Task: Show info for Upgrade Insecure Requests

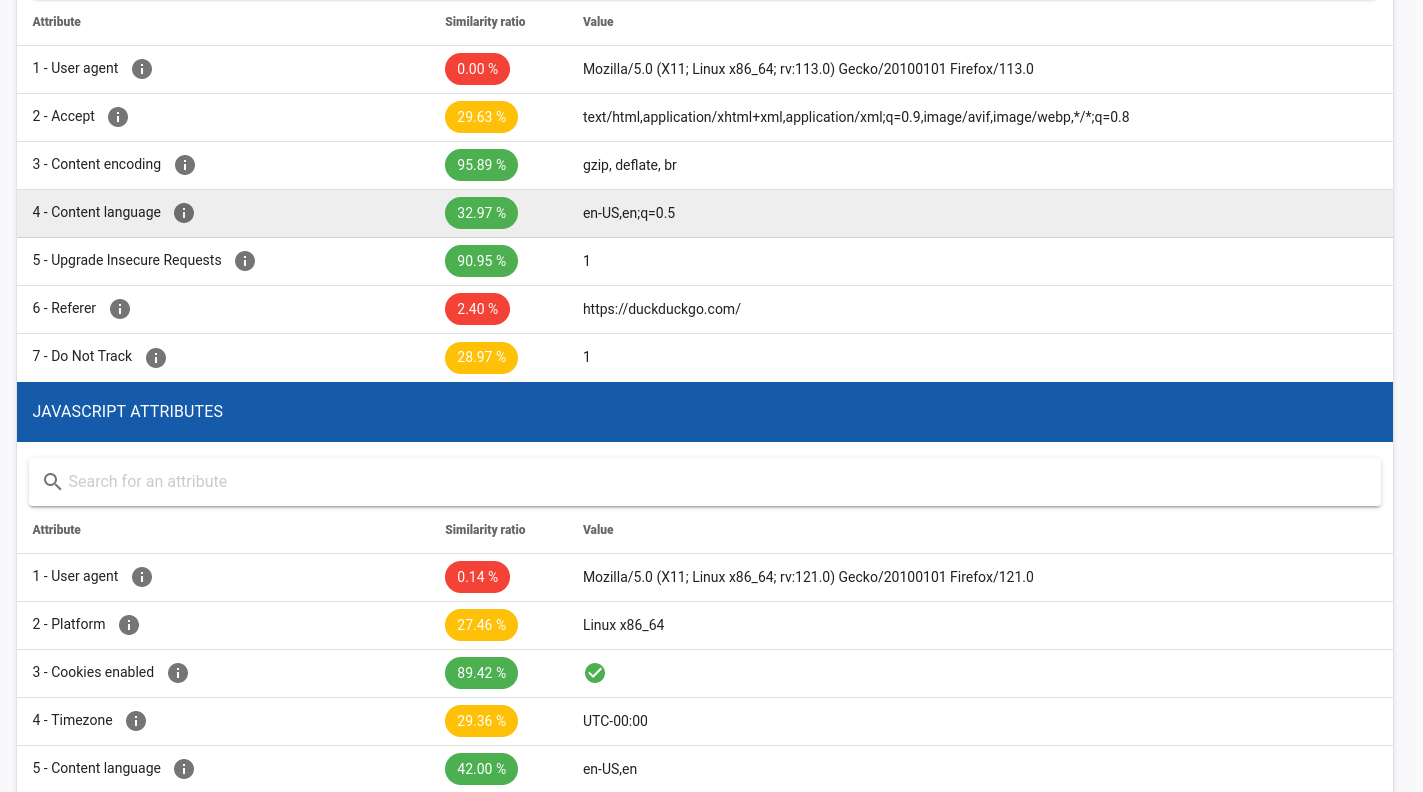Action: (x=245, y=261)
